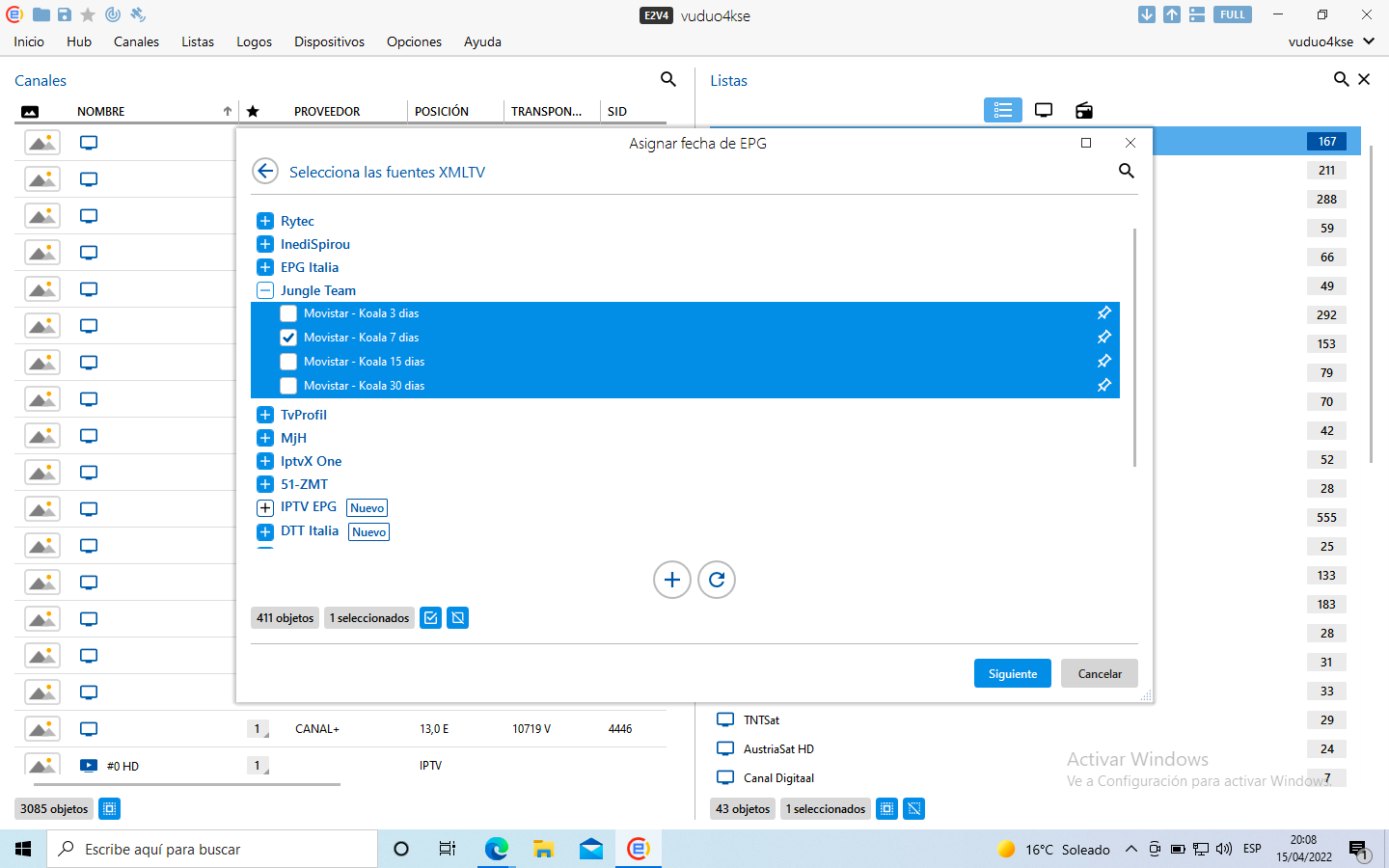Open the Opciones menu
The image size is (1389, 868).
[x=414, y=41]
